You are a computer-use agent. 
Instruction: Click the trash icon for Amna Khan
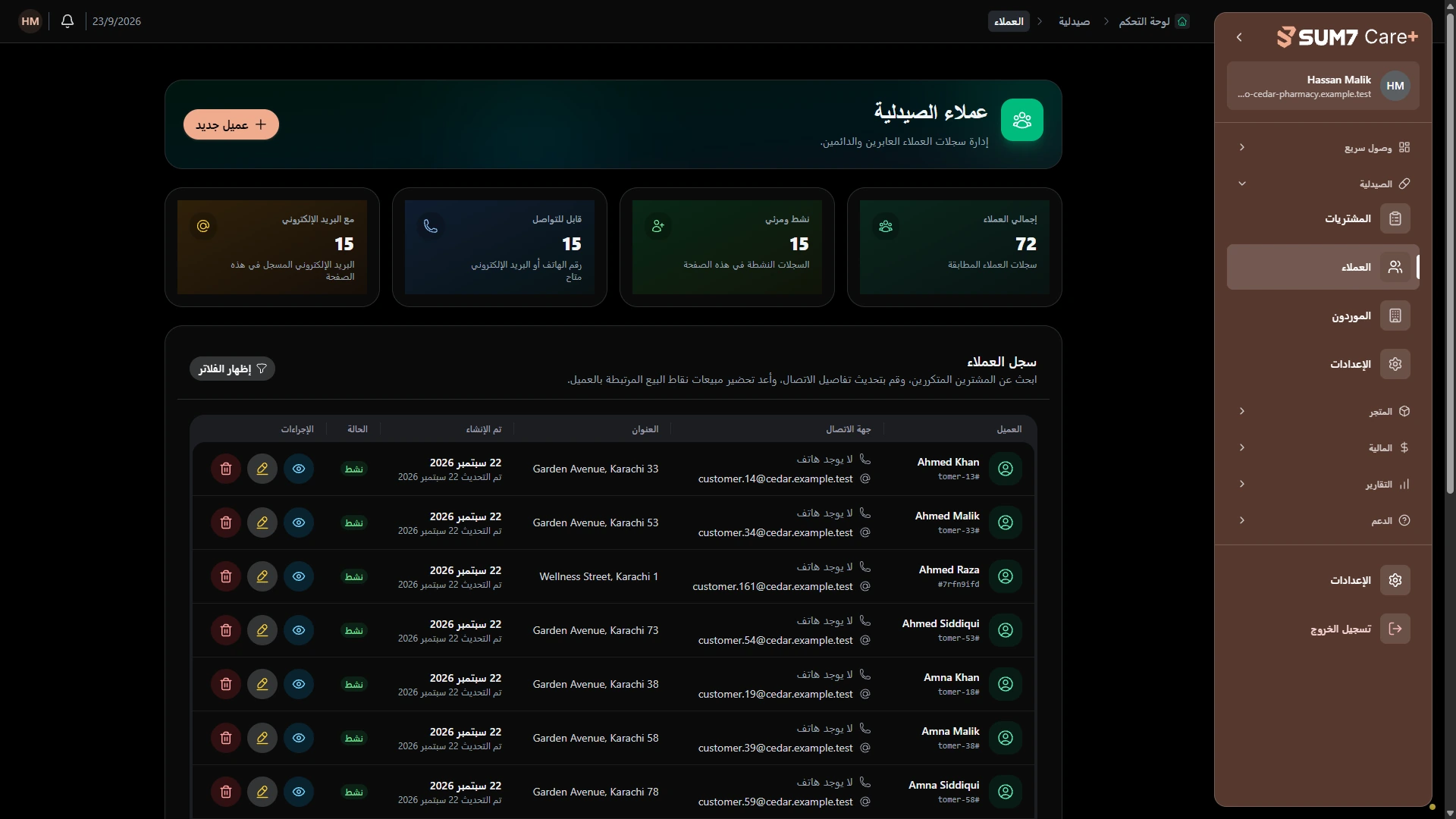point(226,684)
